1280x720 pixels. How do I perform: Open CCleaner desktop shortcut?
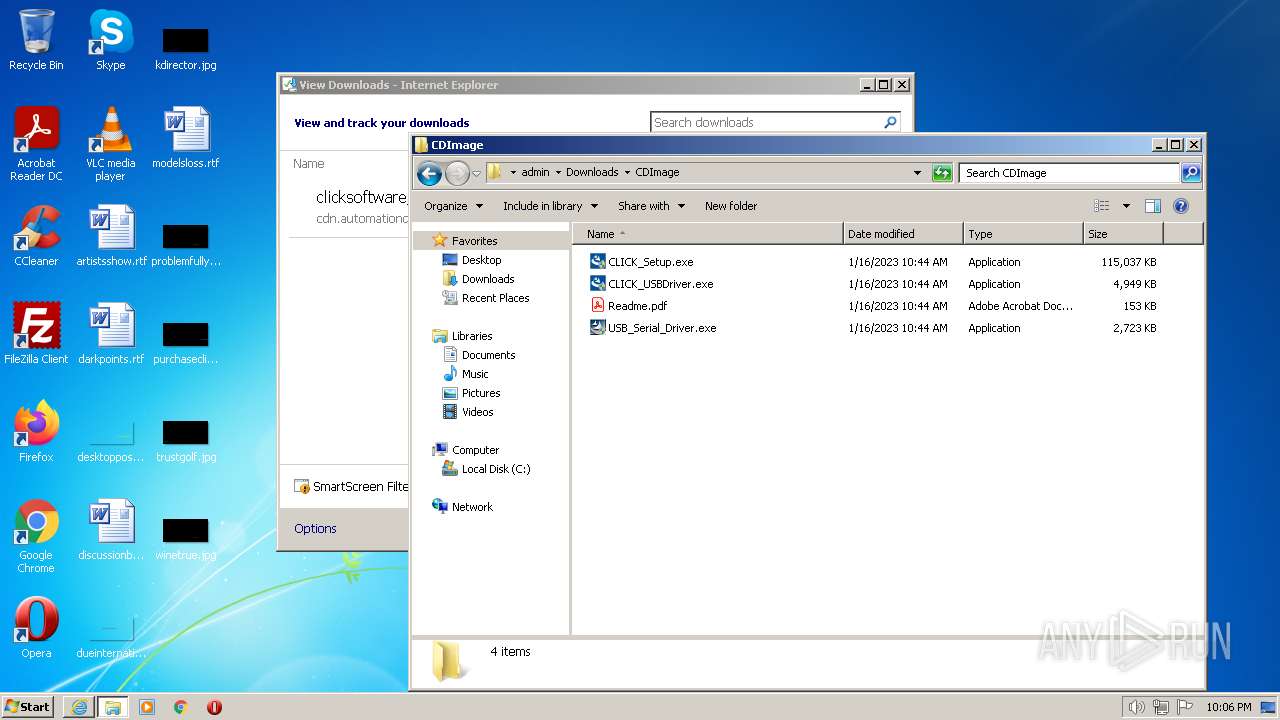(36, 236)
